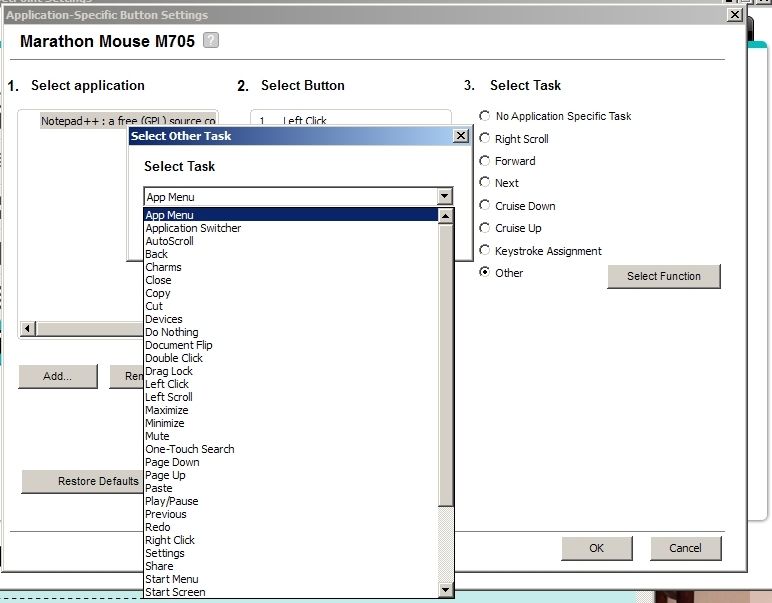Choose Do Nothing from the list
This screenshot has width=772, height=603.
tap(290, 332)
